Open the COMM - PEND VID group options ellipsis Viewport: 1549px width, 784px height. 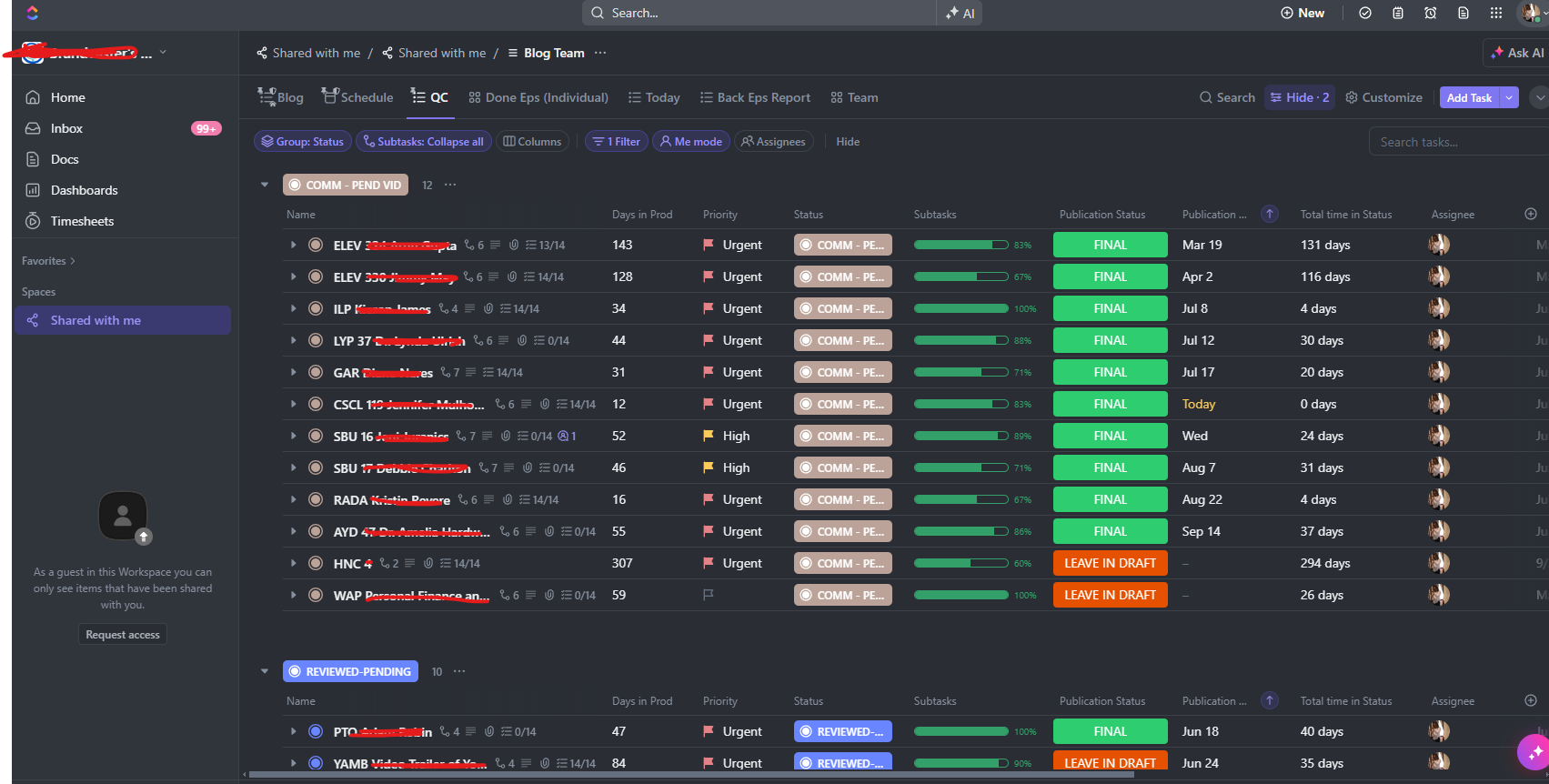click(450, 185)
